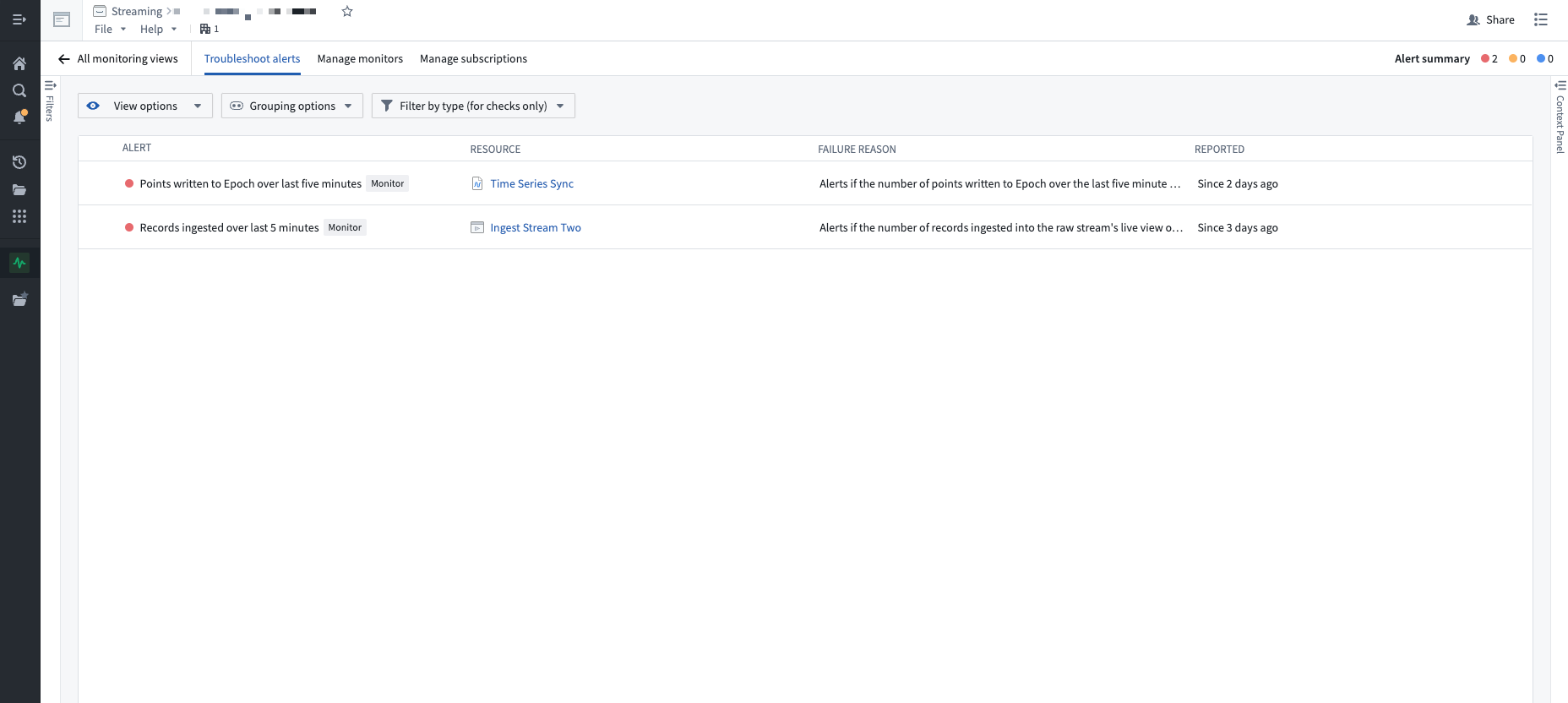
Task: Open the View options dropdown
Action: coord(145,106)
